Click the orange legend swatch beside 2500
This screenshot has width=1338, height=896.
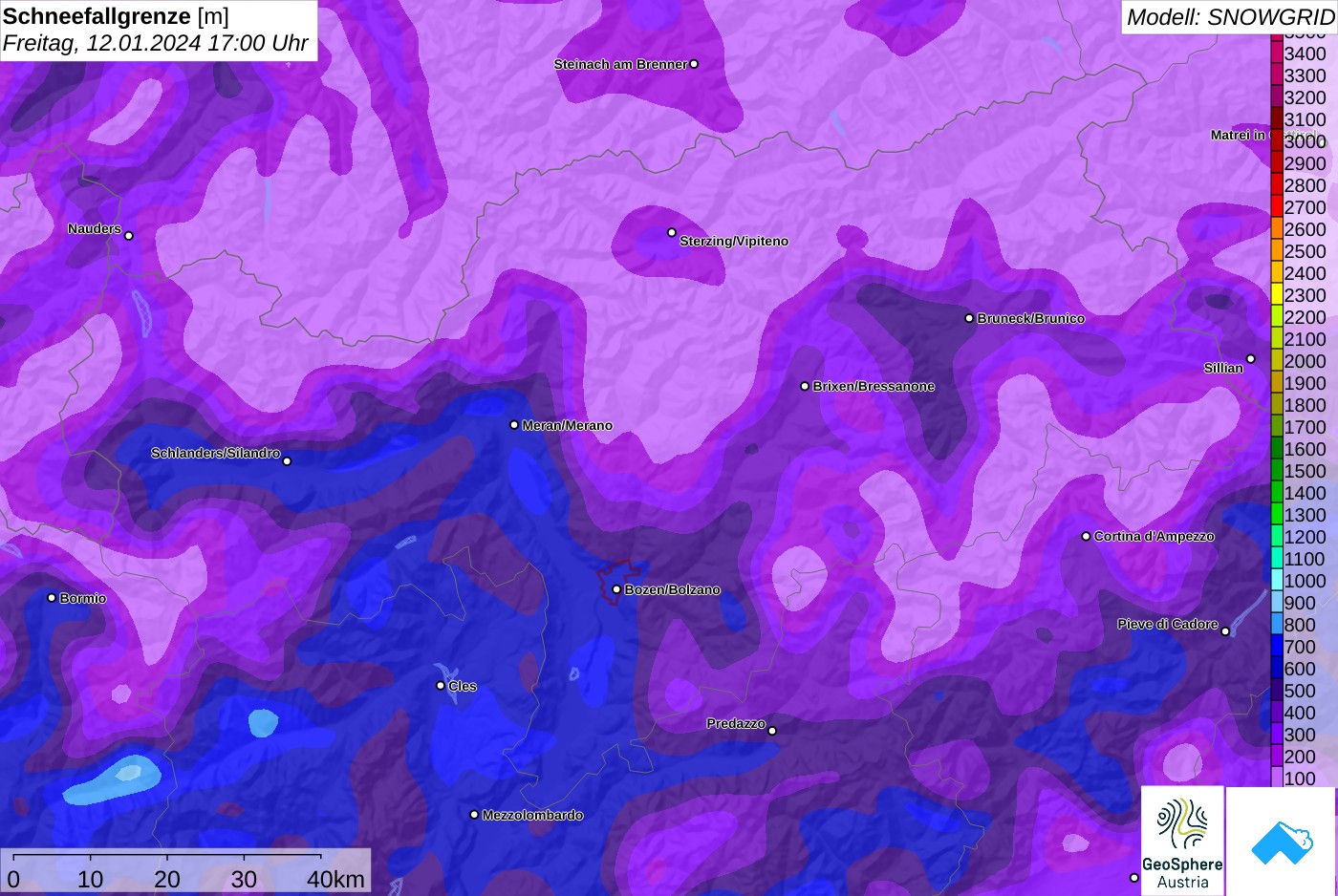tap(1277, 251)
